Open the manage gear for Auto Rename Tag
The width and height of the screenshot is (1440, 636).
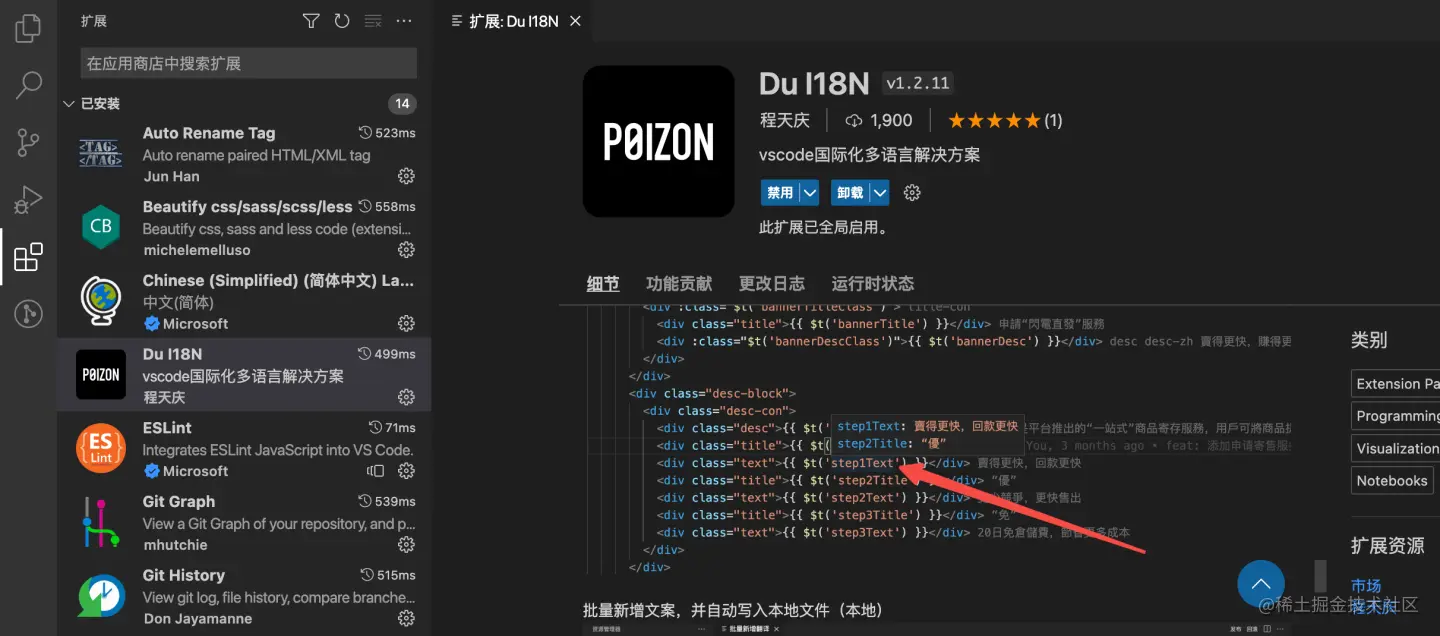click(406, 176)
